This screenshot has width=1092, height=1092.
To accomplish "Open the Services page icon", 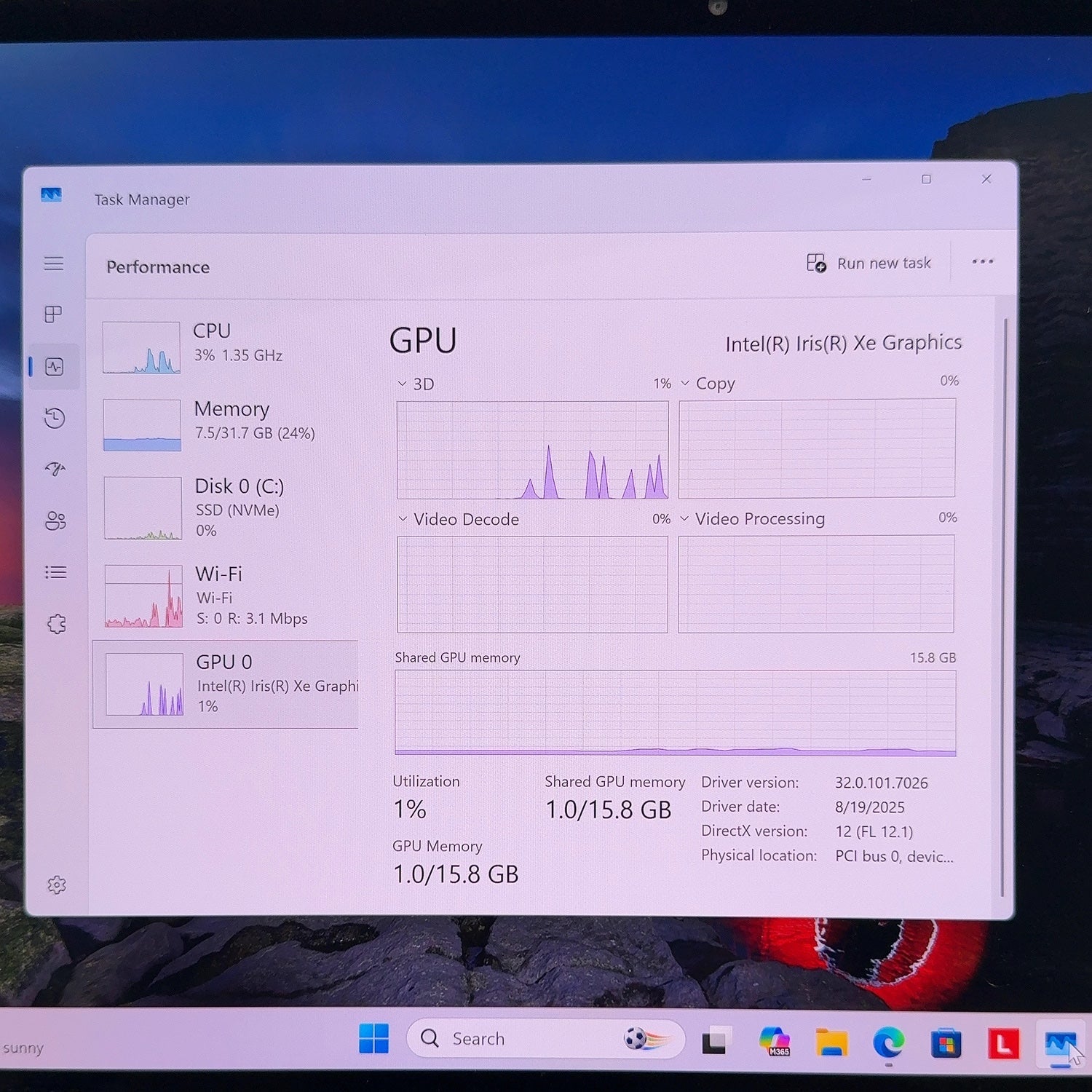I will 56,624.
